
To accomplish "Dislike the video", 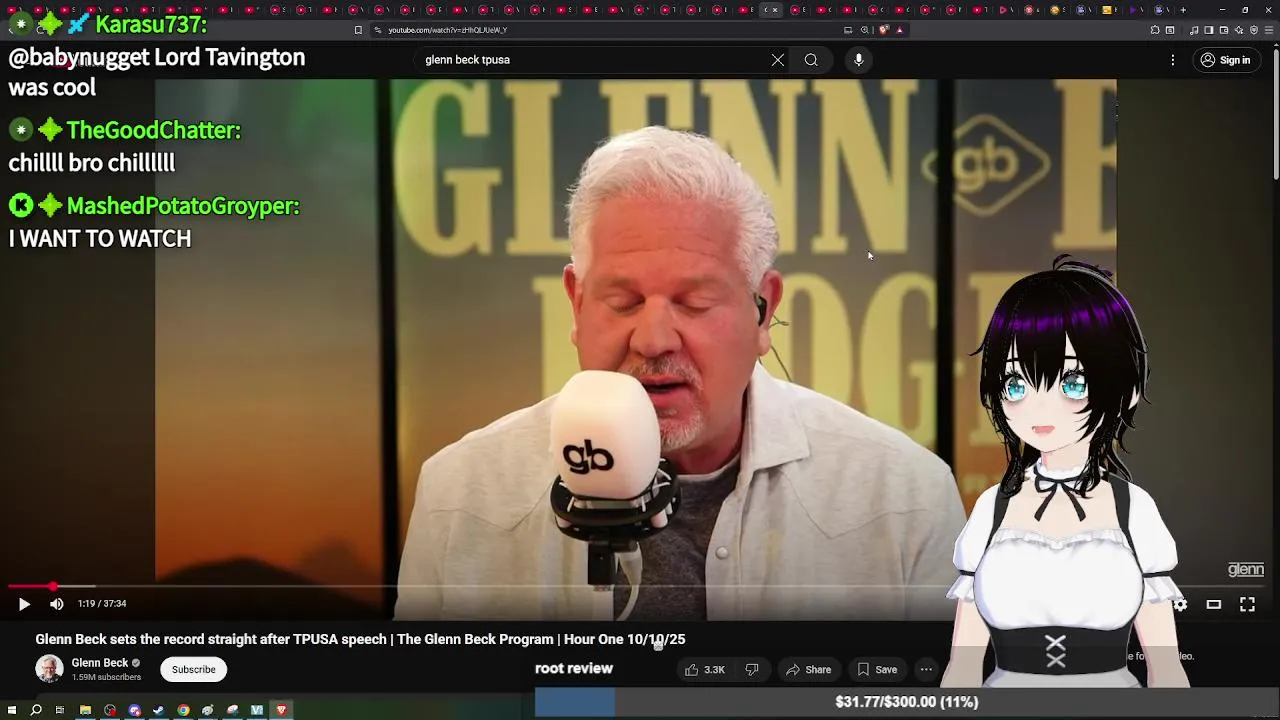I will tap(752, 669).
